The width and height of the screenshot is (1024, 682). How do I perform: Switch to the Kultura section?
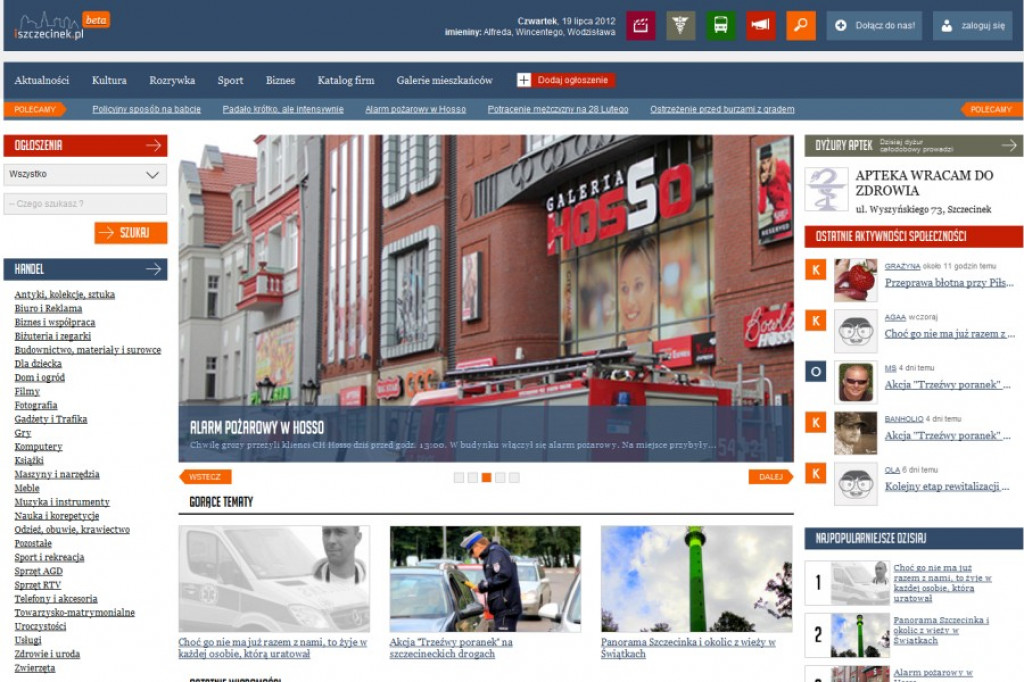click(110, 80)
